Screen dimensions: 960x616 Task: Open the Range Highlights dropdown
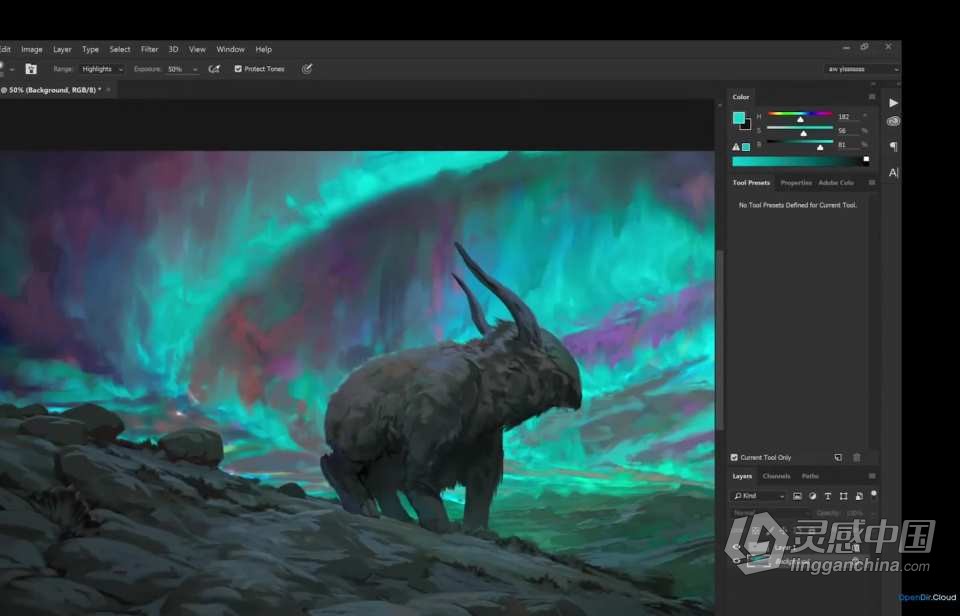[x=102, y=69]
